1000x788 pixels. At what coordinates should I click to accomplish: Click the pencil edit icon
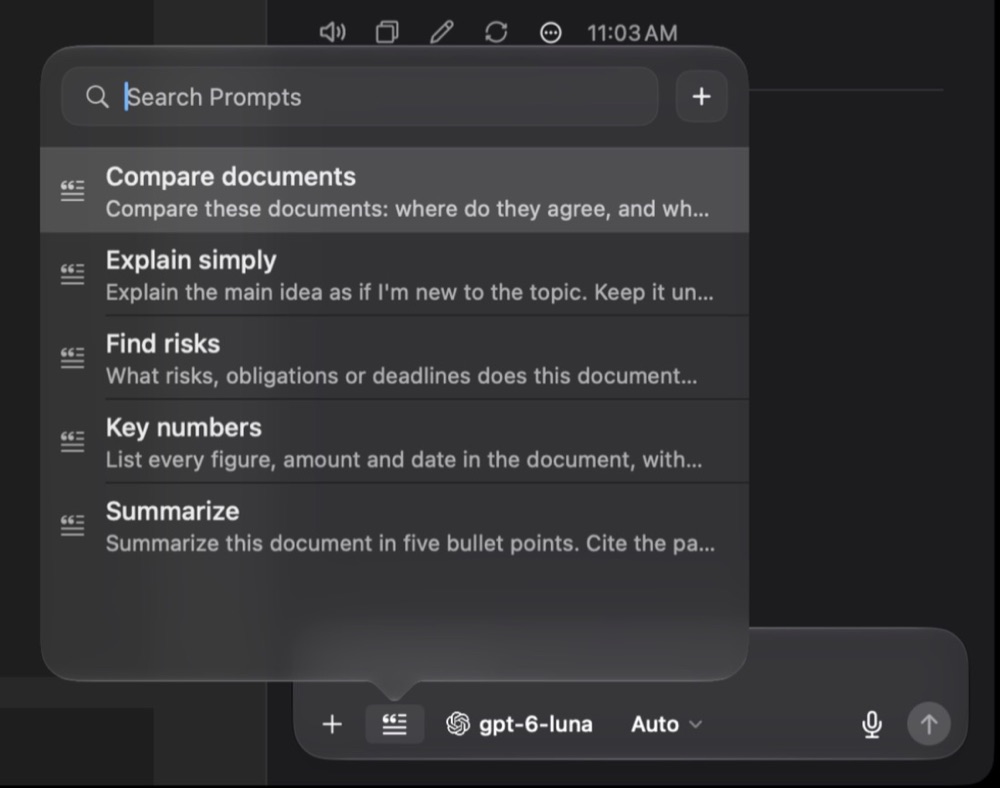point(441,32)
